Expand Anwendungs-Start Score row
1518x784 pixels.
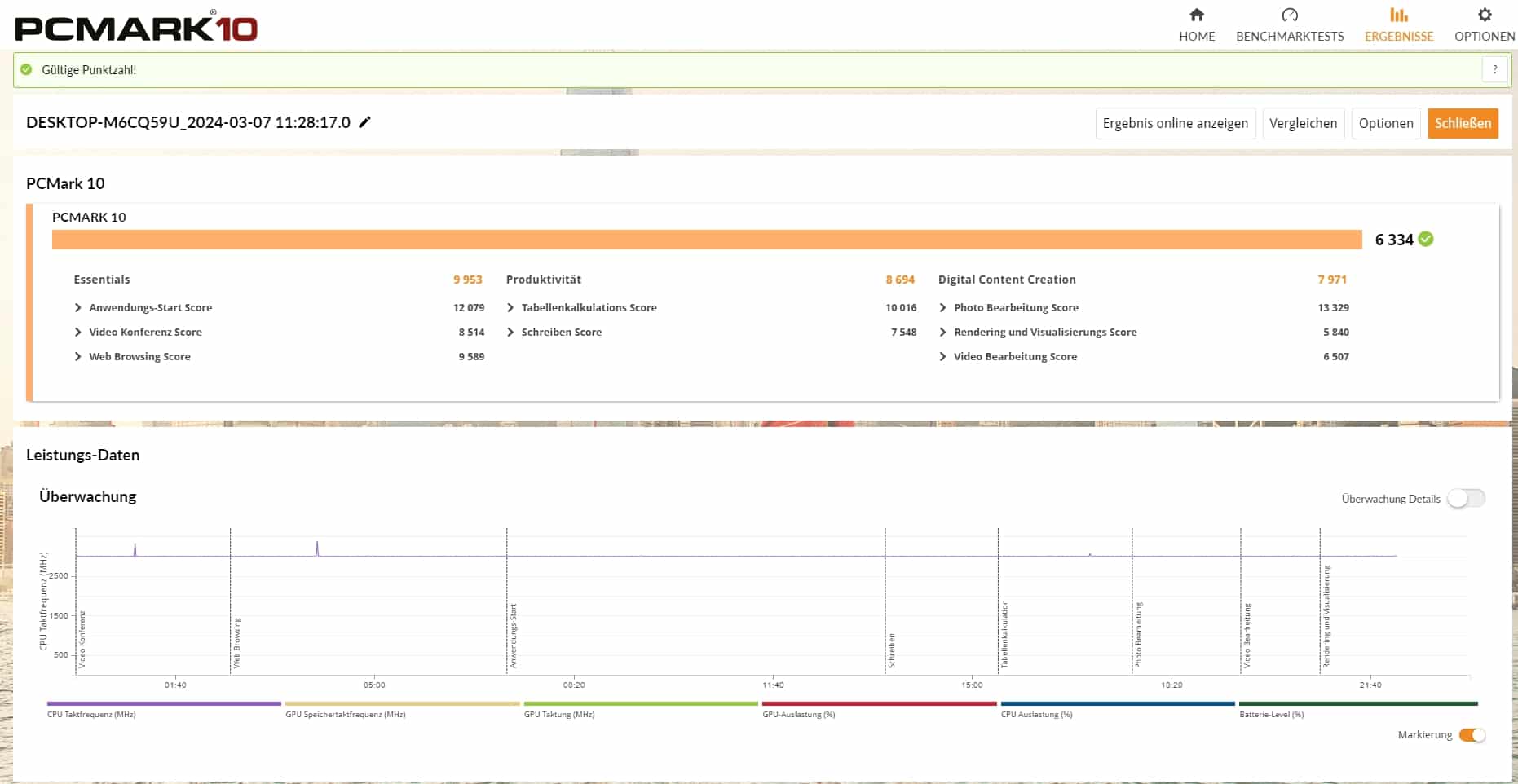78,308
